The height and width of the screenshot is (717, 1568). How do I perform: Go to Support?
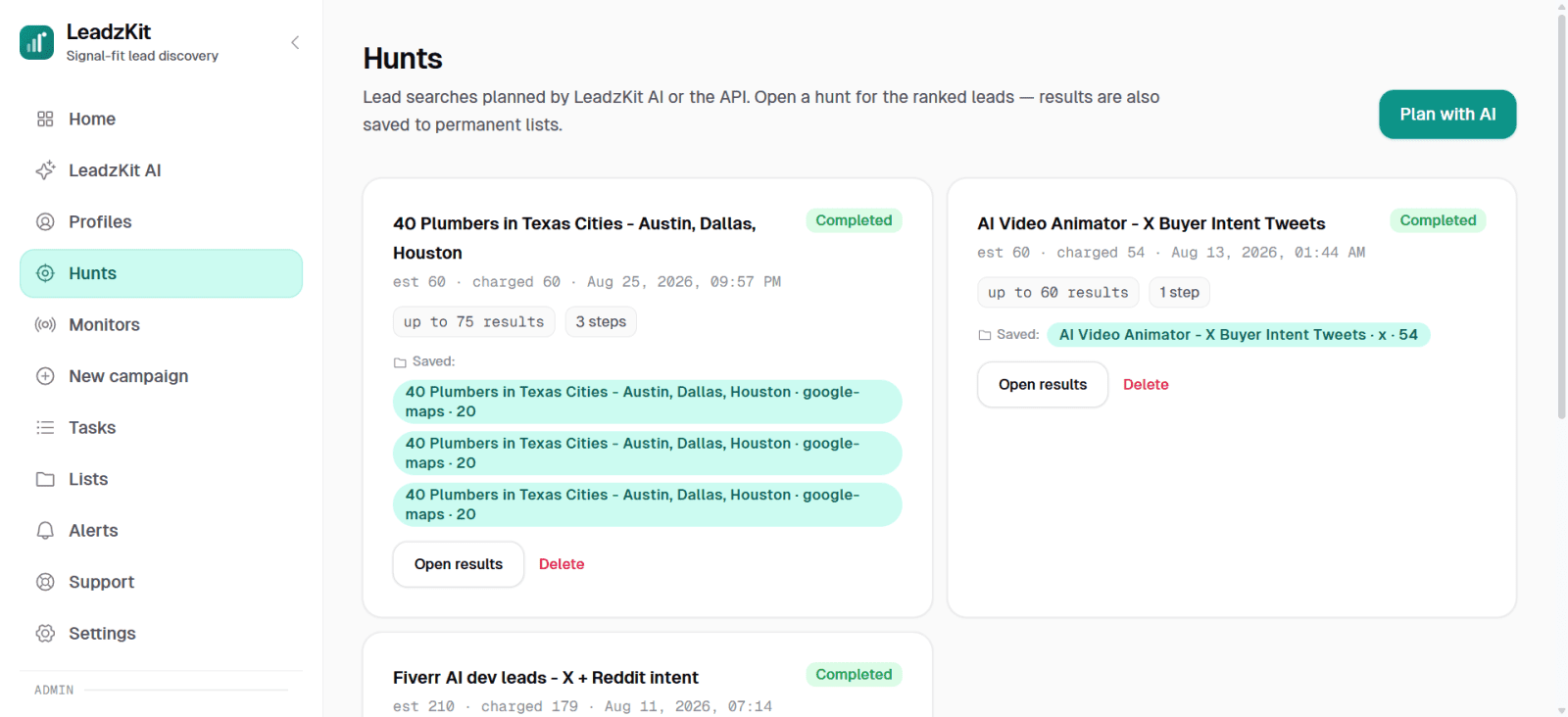(161, 582)
